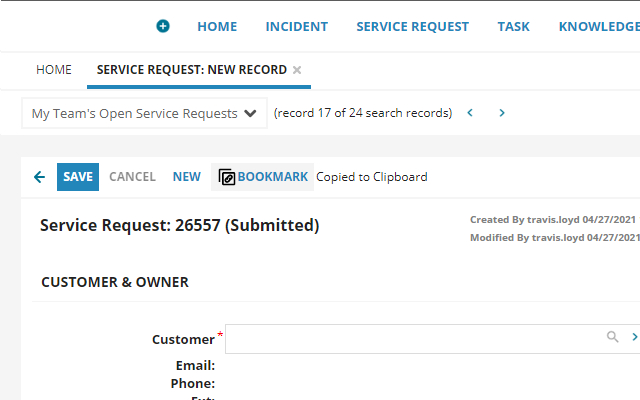This screenshot has width=640, height=400.
Task: Click the Service Request: 26557 (Submitted) heading
Action: 180,225
